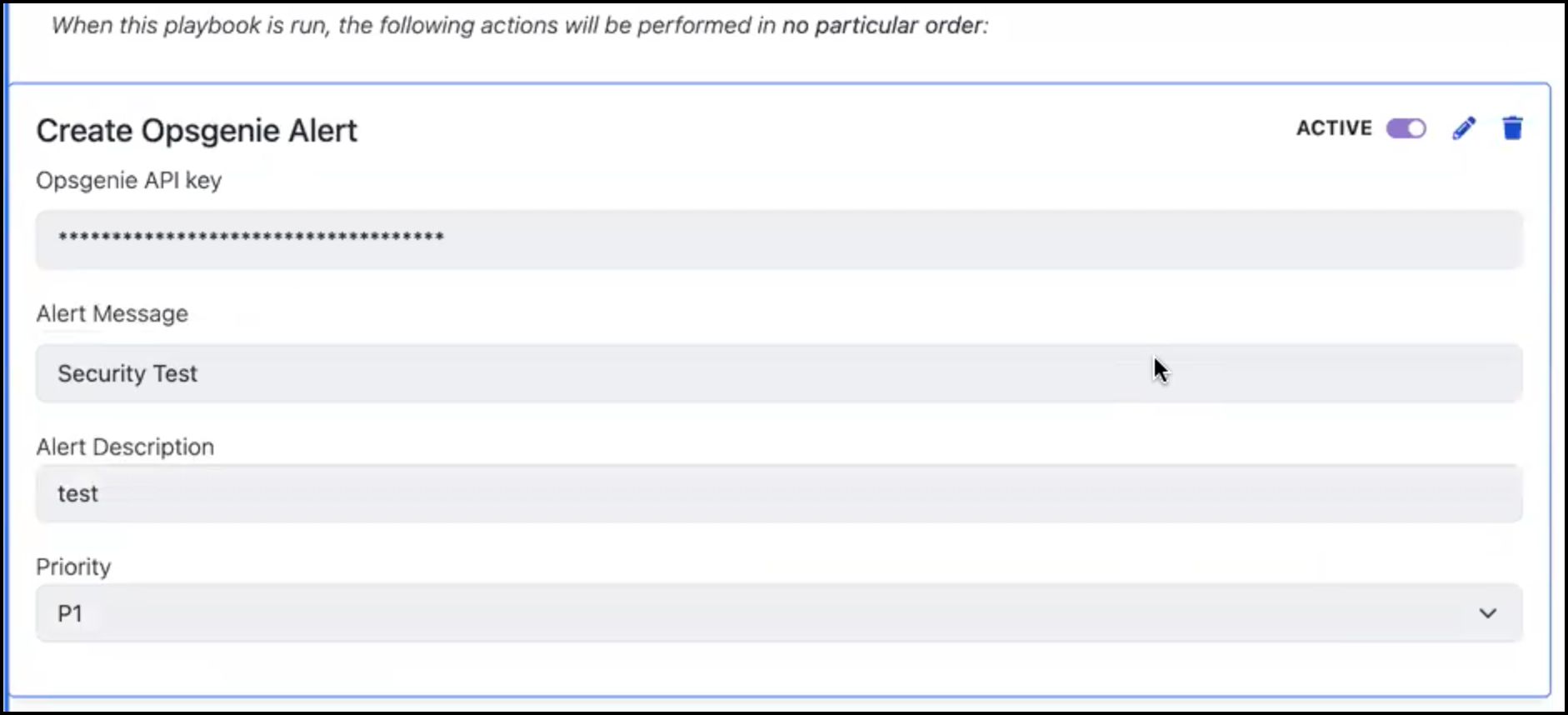Click the Alert Message field label
This screenshot has width=1568, height=715.
click(112, 314)
